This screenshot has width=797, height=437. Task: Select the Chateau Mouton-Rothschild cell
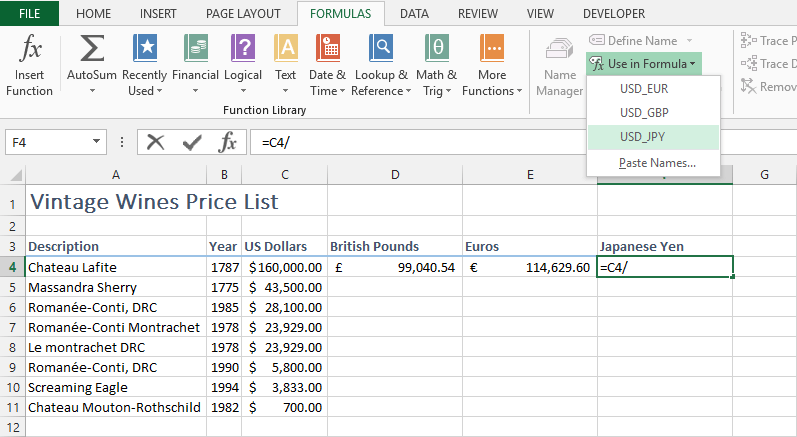[116, 408]
